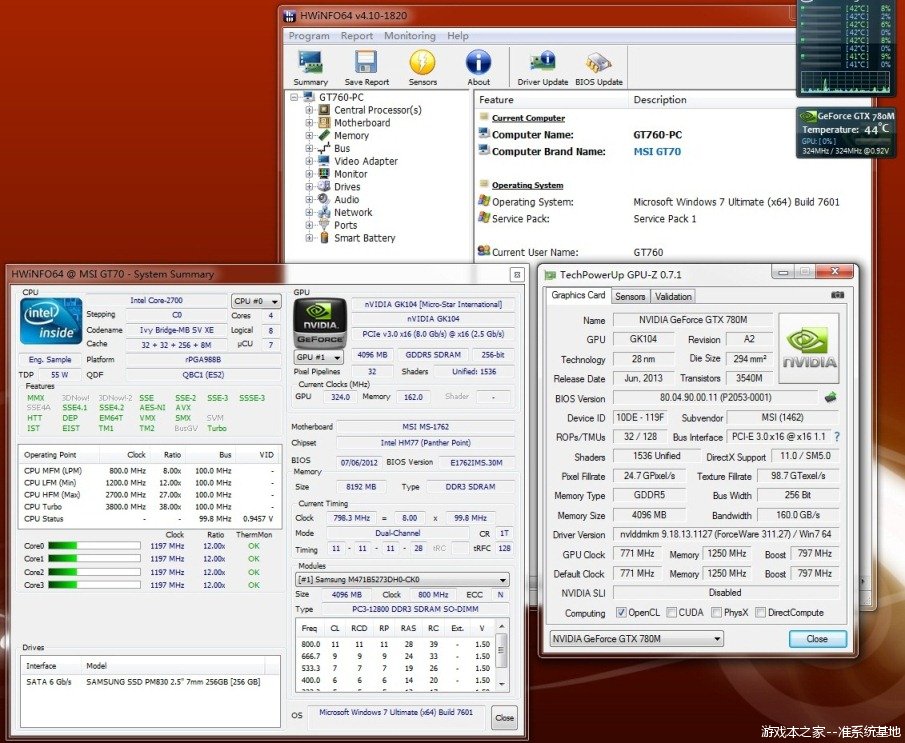
Task: Click the Close button in GPU-Z
Action: pos(817,639)
